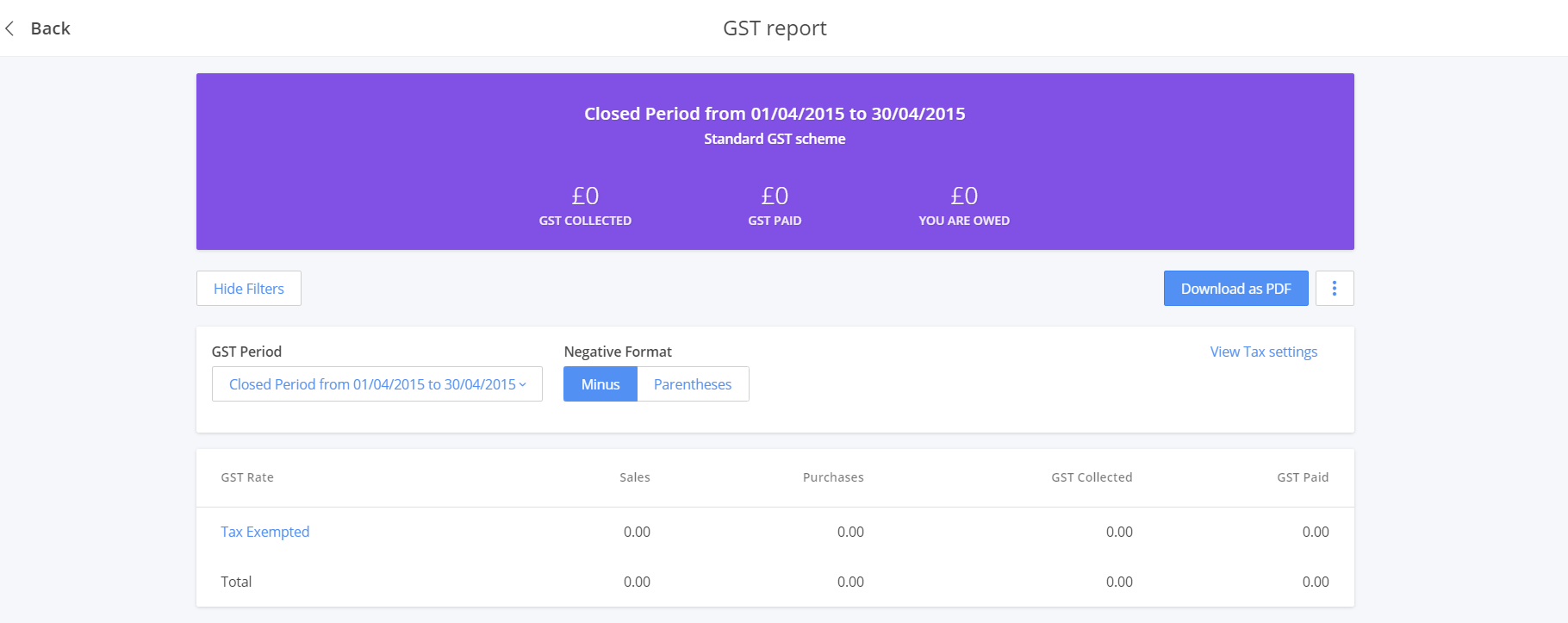Open the GST Period dropdown
The height and width of the screenshot is (623, 1568).
pos(377,384)
